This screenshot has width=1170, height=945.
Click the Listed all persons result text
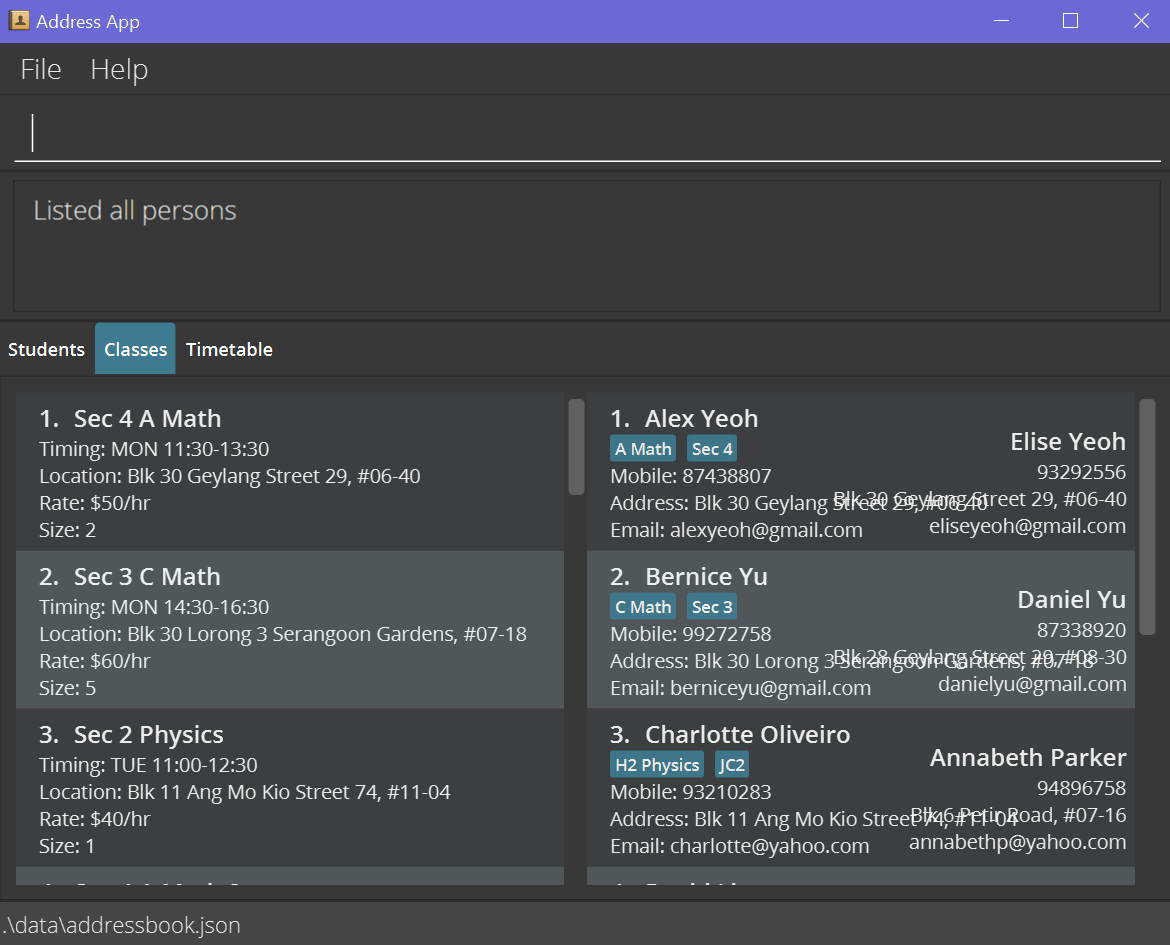click(x=135, y=211)
